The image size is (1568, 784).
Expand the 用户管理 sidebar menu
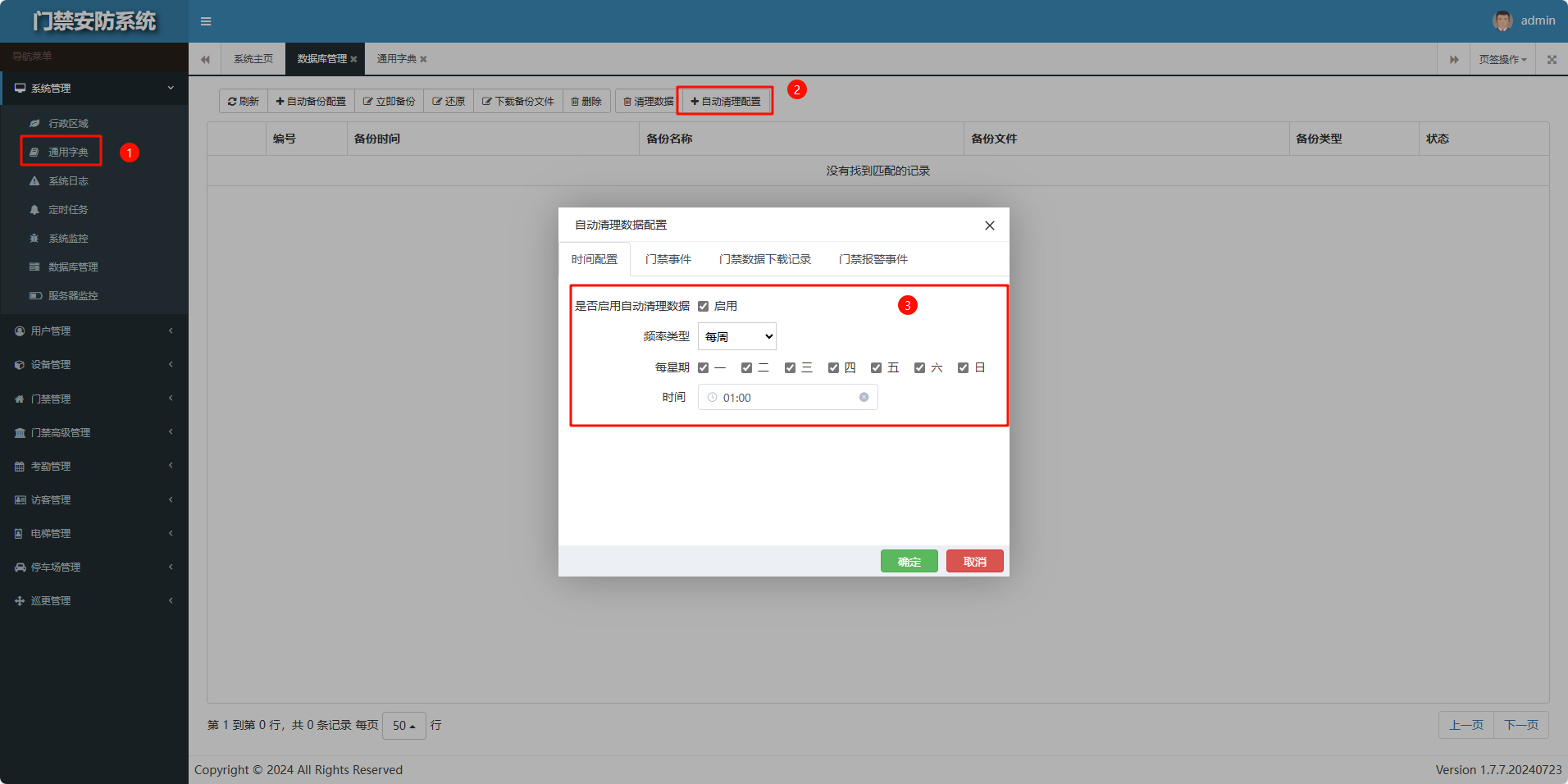point(93,331)
